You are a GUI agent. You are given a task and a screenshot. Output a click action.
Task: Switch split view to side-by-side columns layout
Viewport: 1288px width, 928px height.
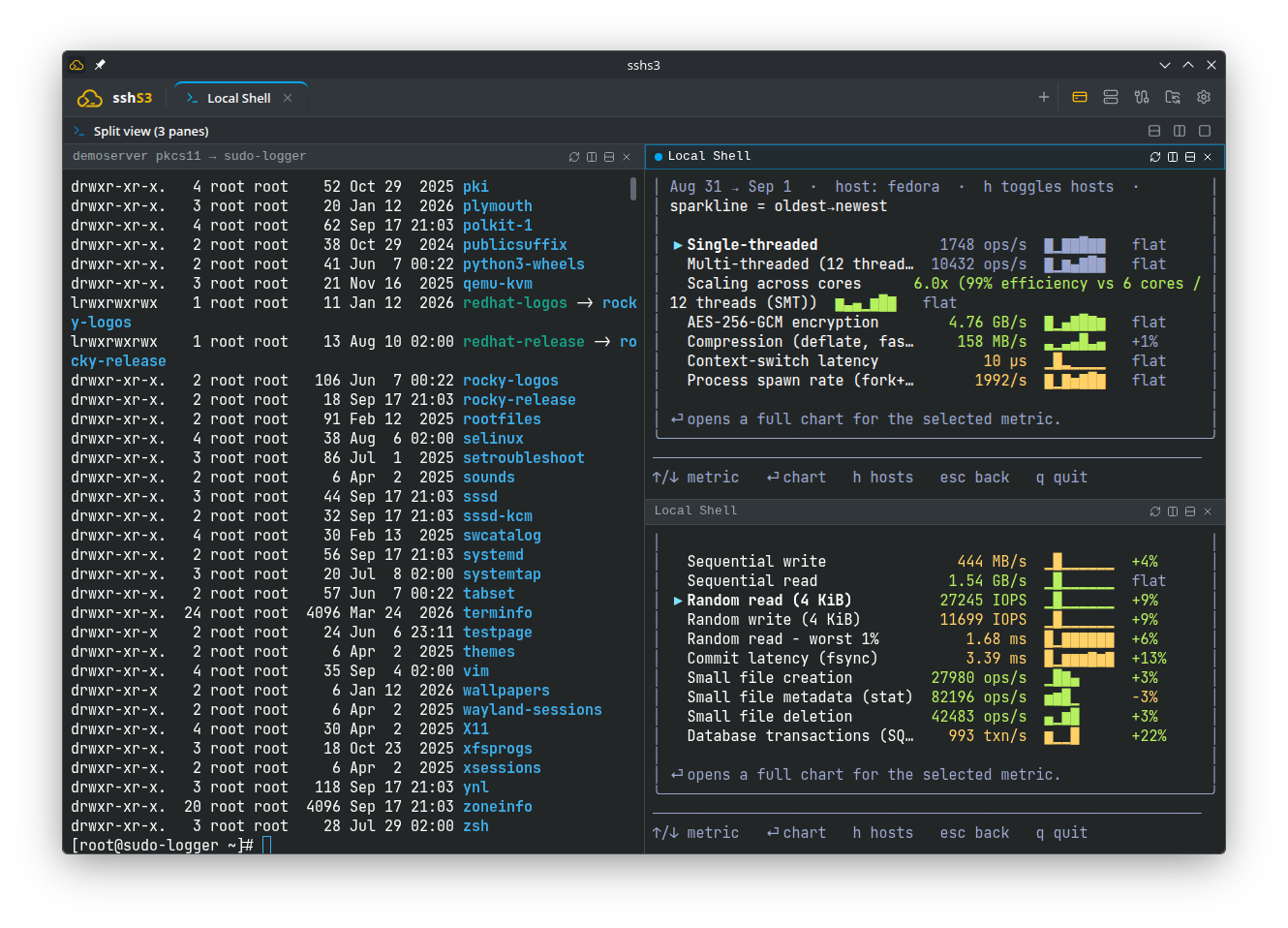pos(1180,131)
